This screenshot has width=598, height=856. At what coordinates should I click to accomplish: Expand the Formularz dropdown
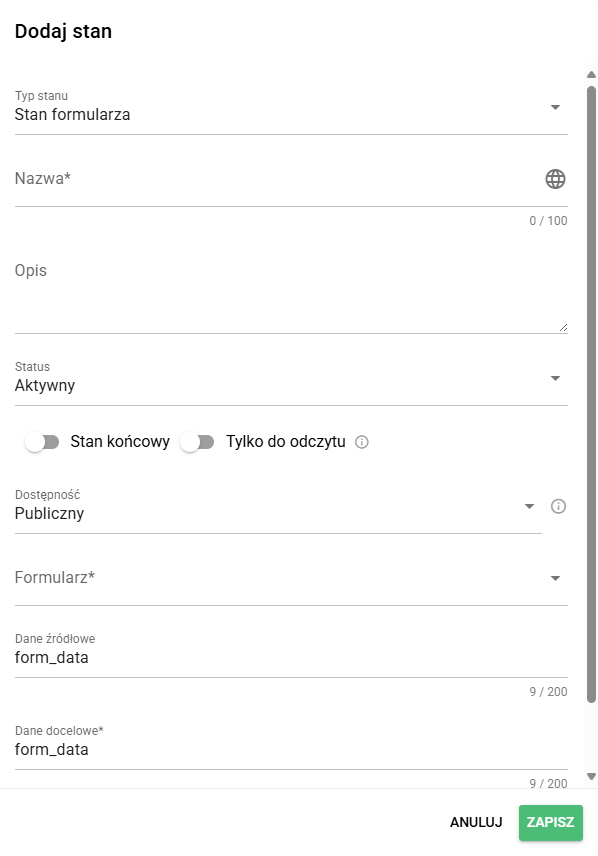point(291,579)
